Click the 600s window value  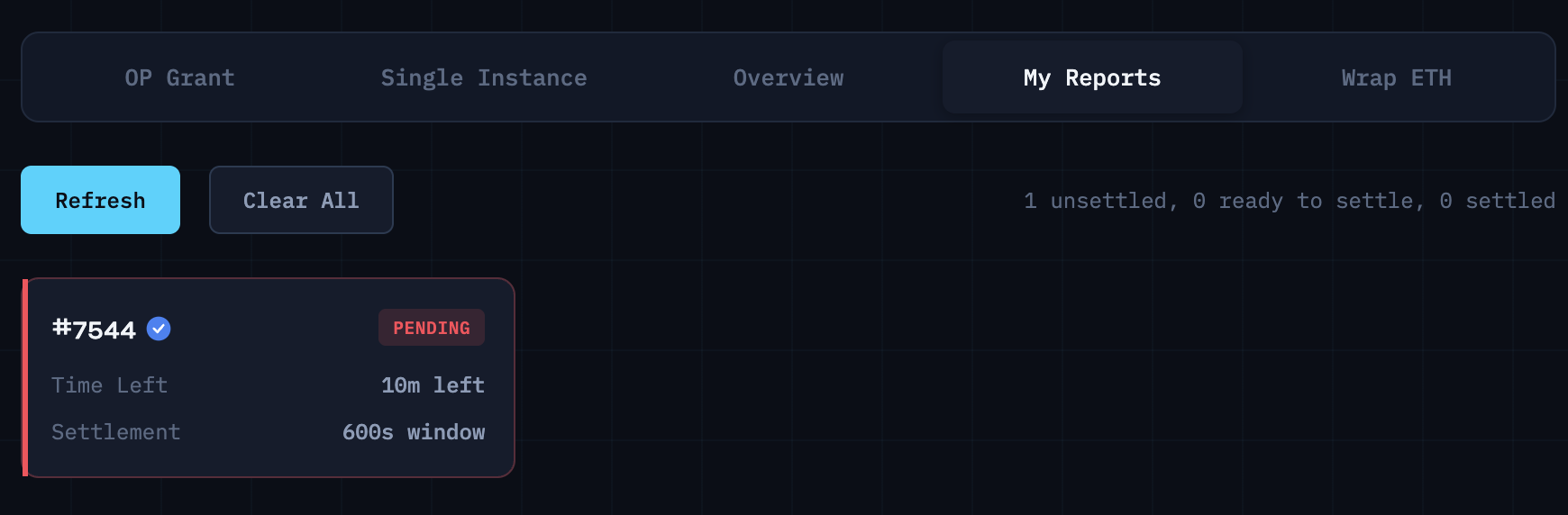click(414, 432)
